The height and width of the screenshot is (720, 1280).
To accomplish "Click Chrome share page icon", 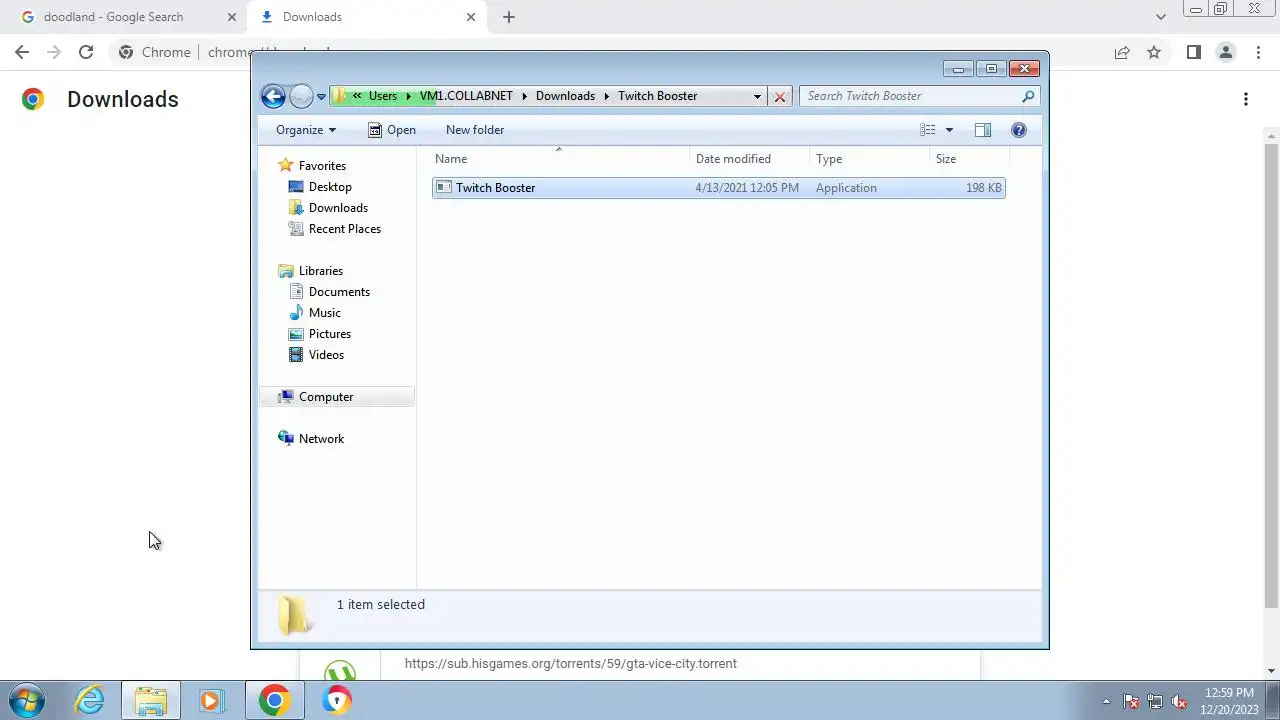I will pos(1122,52).
